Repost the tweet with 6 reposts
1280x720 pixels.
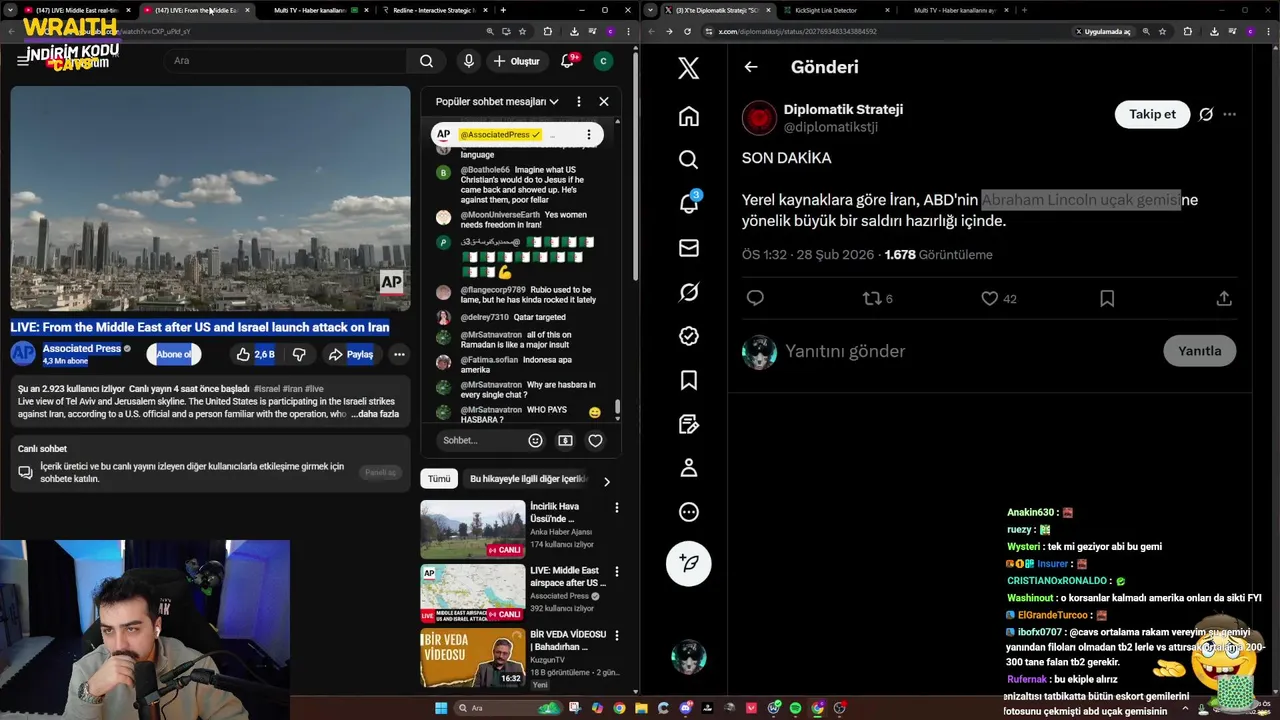(x=878, y=298)
